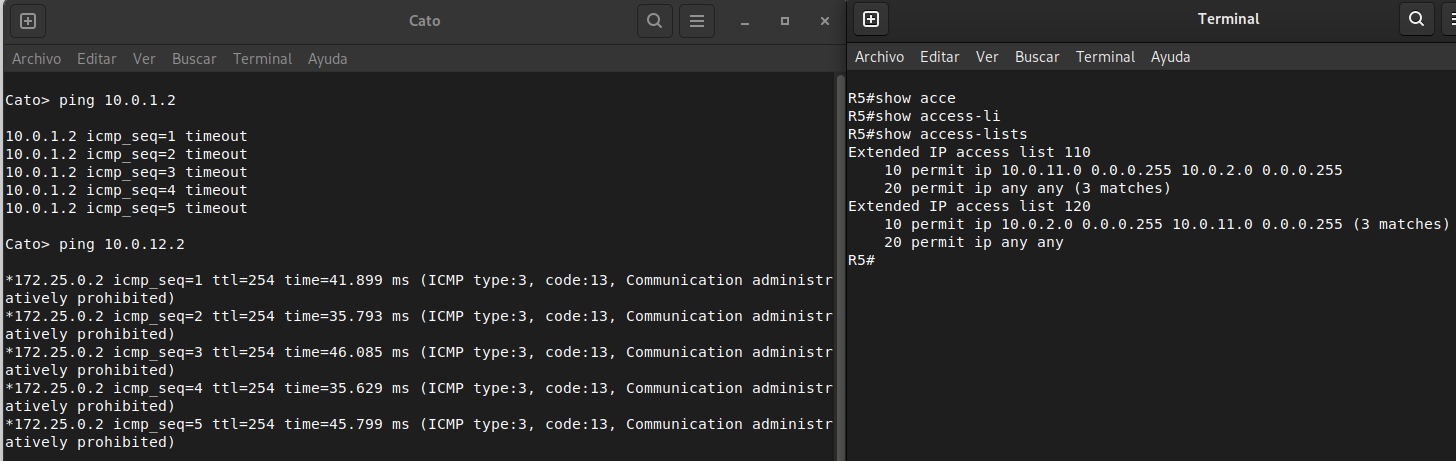Click '10.0.1.2 icmp_seq=5 timeout' line
The width and height of the screenshot is (1456, 461).
[x=126, y=208]
